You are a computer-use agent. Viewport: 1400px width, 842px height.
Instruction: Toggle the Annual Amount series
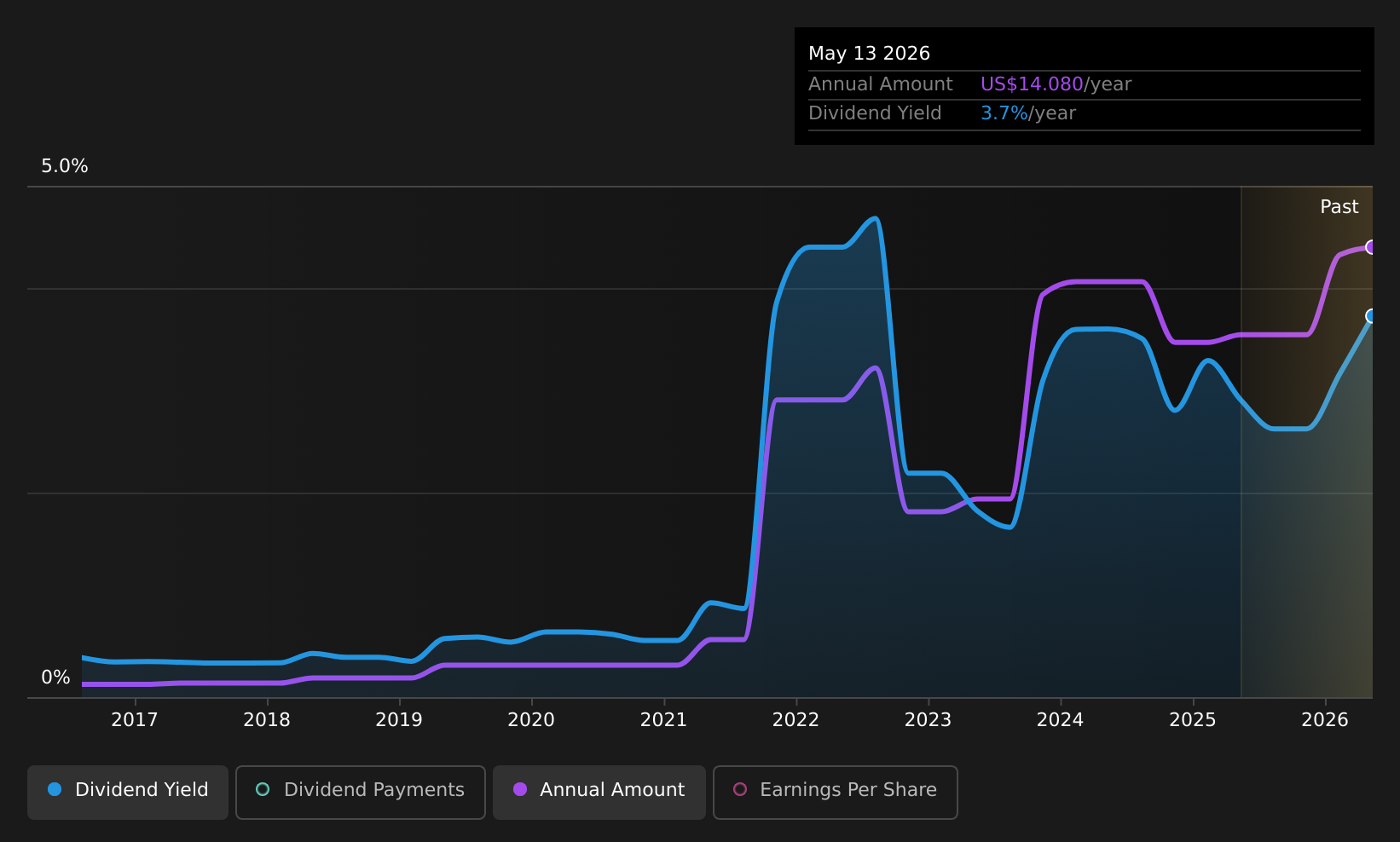coord(599,792)
